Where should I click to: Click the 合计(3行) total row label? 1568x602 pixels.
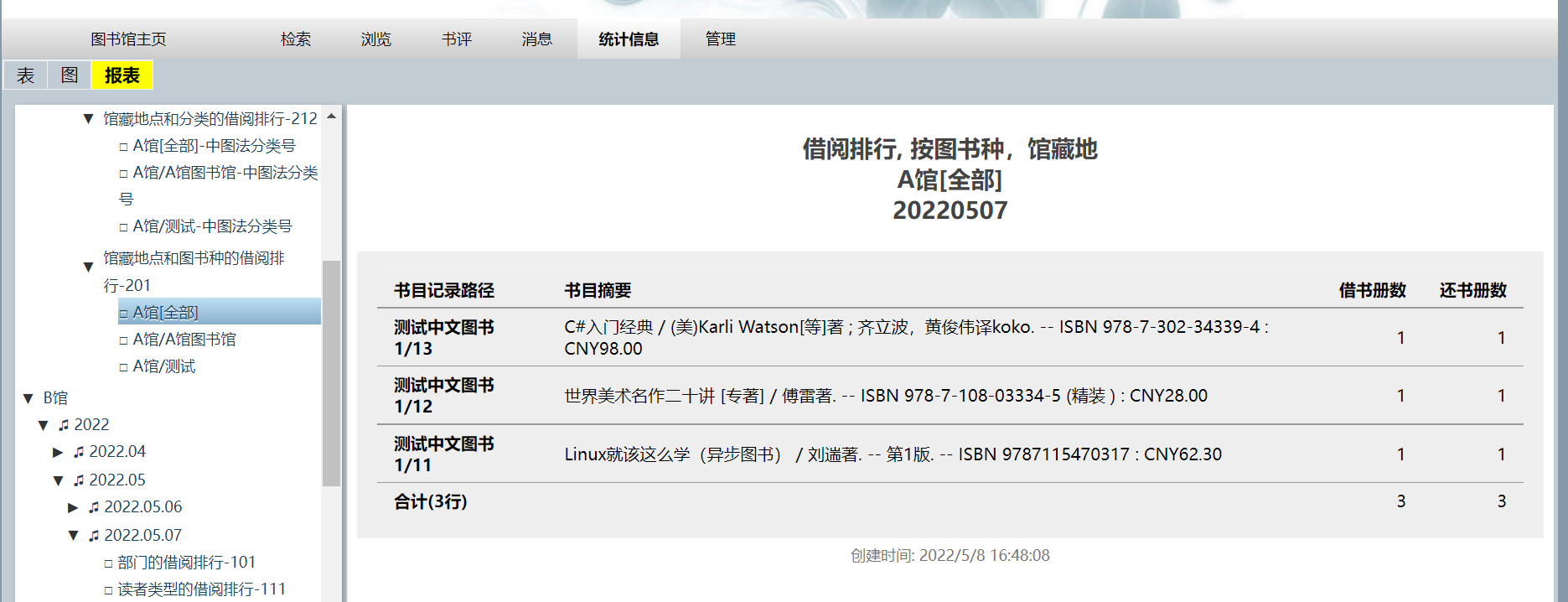[x=431, y=501]
